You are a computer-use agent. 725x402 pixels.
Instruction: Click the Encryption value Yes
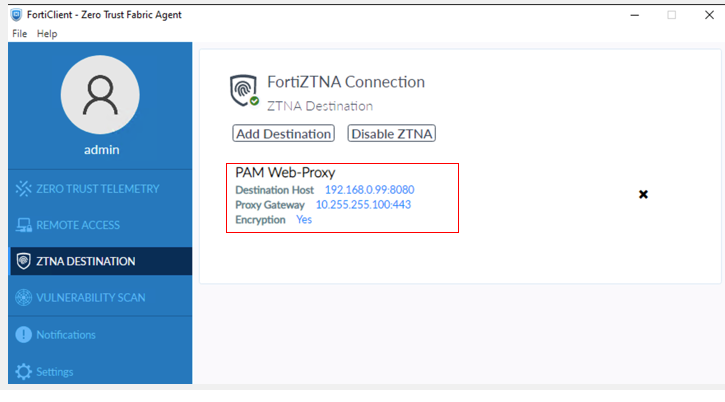tap(304, 219)
